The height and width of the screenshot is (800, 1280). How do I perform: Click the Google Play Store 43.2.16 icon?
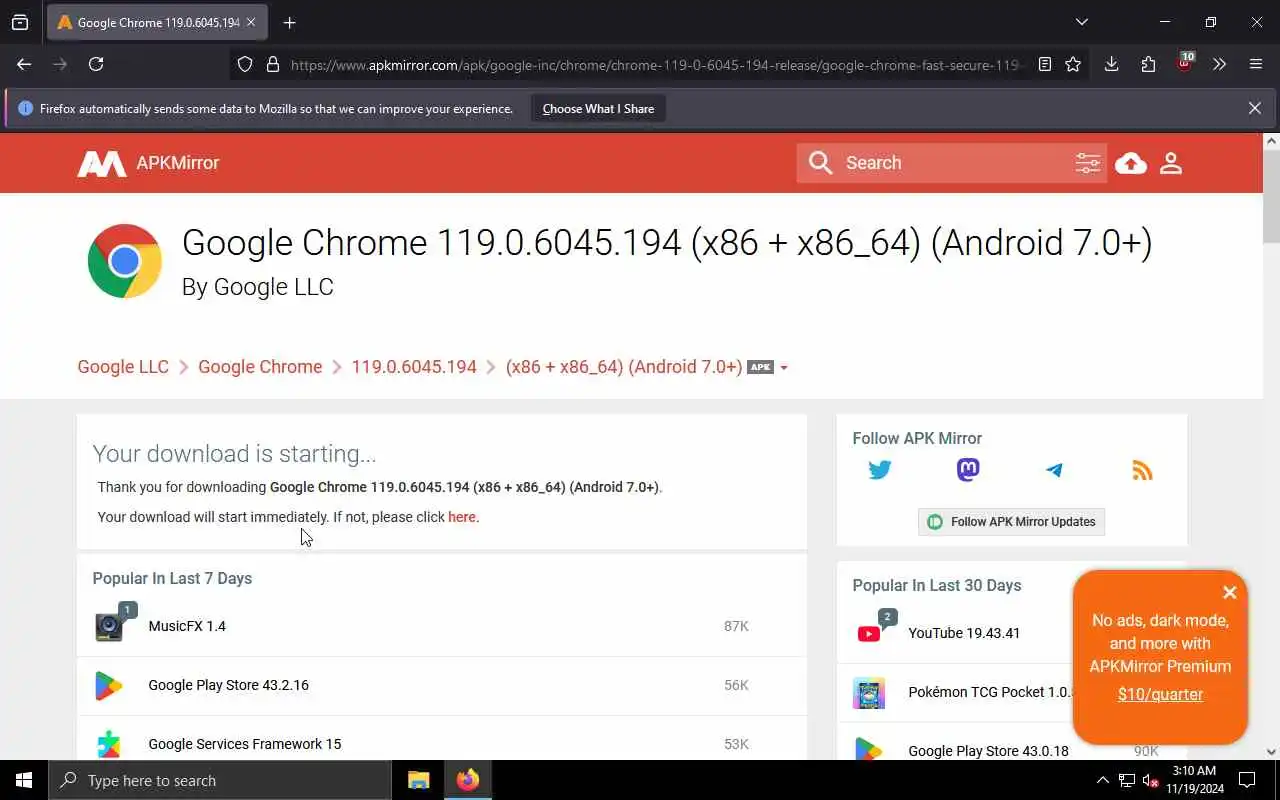point(109,685)
